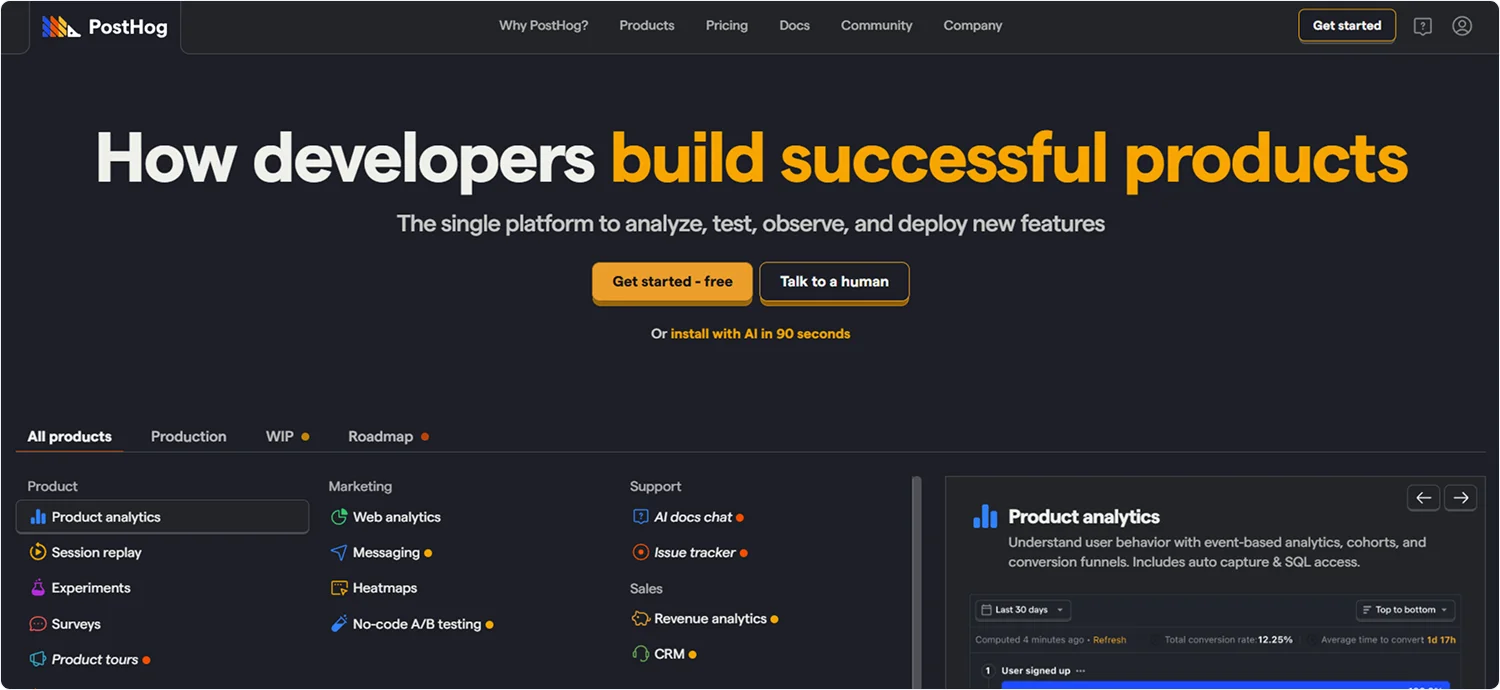The image size is (1500, 690).
Task: Click the product list vertical scrollbar
Action: tap(916, 582)
